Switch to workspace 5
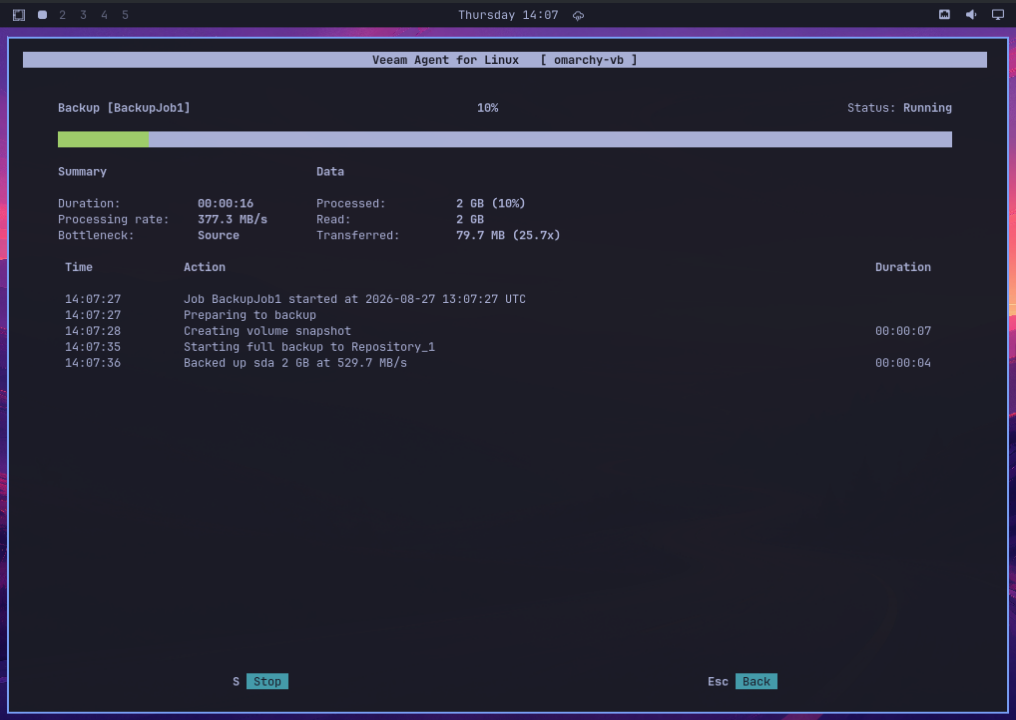 tap(125, 15)
